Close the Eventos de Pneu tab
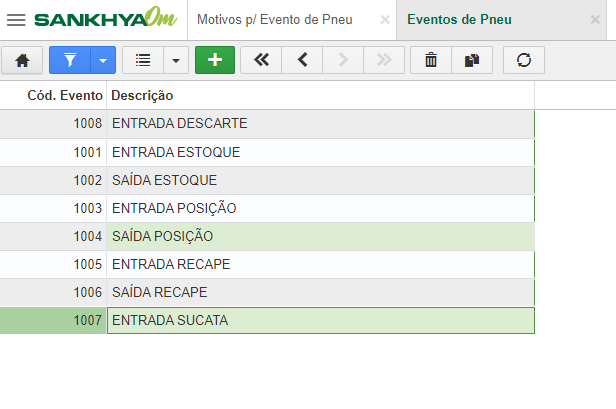 [595, 20]
